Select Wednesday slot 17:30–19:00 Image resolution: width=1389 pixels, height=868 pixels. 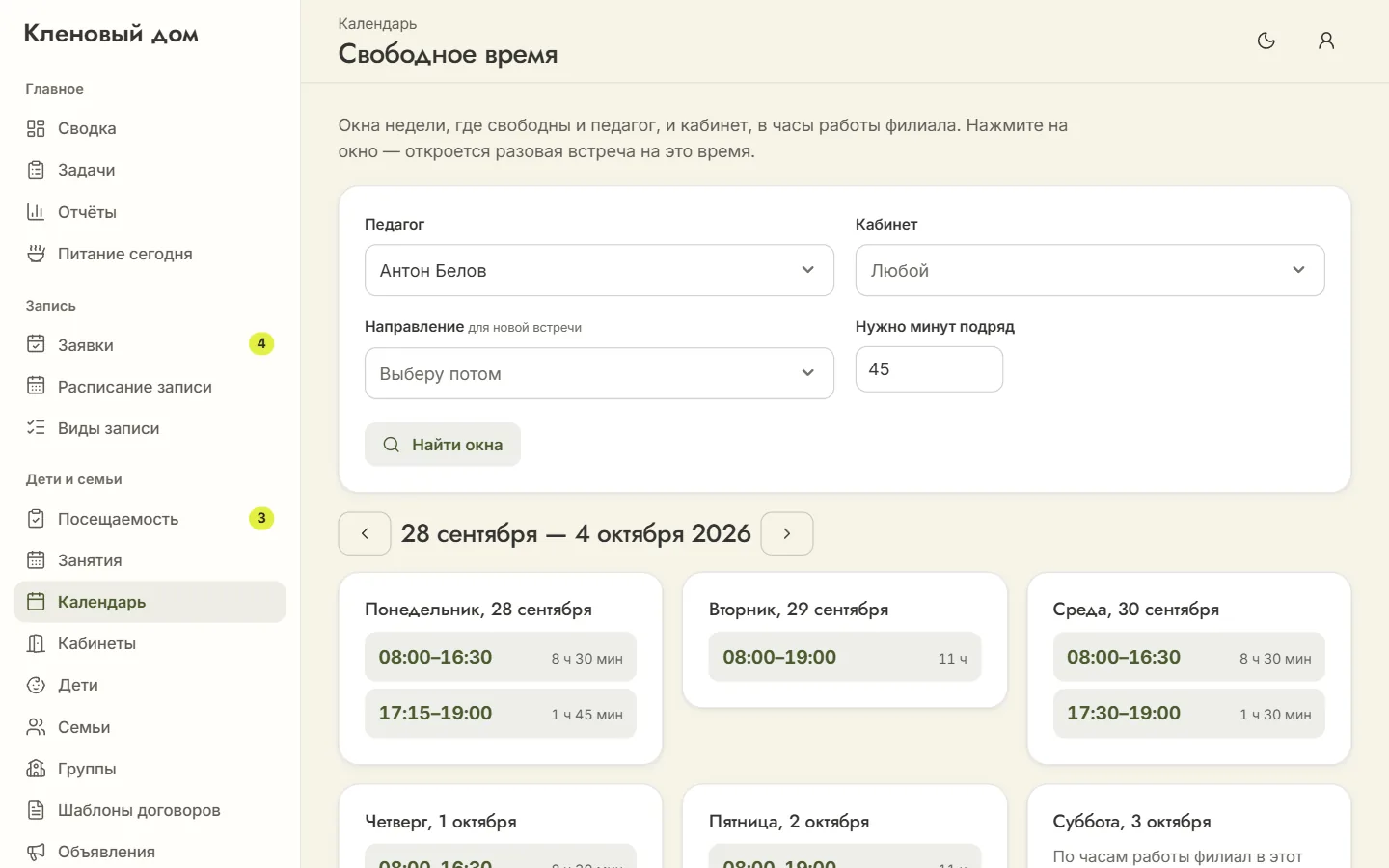tap(1188, 714)
